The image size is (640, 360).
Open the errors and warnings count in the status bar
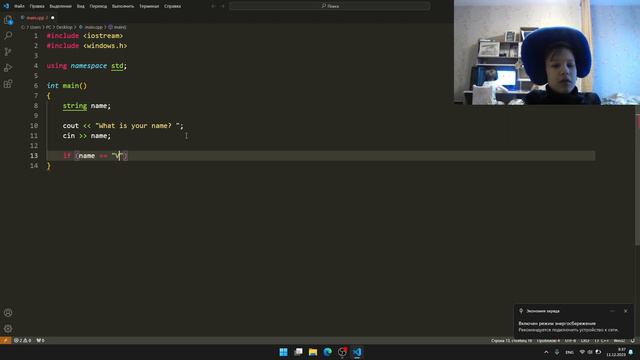click(22, 340)
